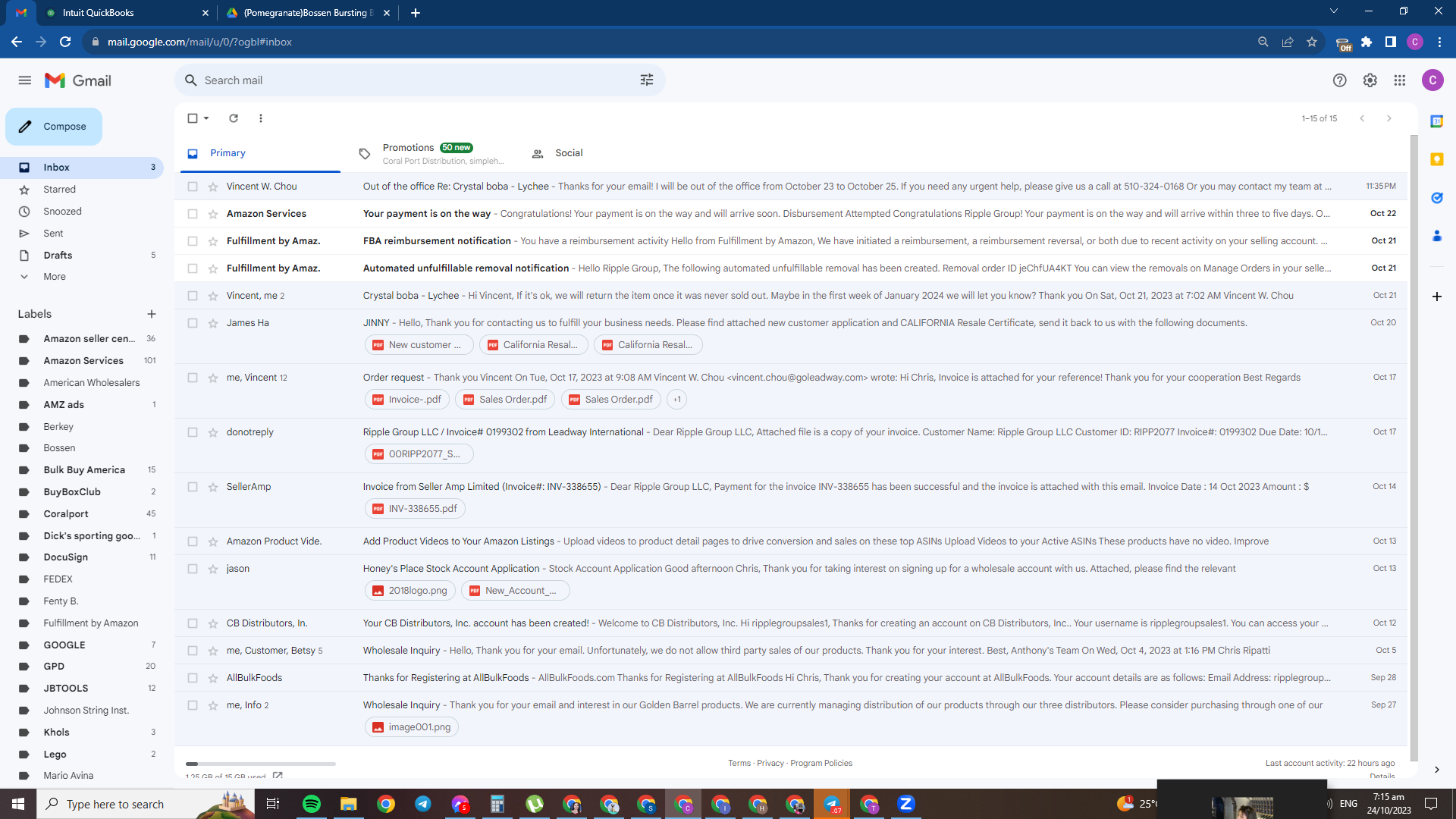Viewport: 1456px width, 819px height.
Task: Click the Windows taskbar search box
Action: (x=146, y=804)
